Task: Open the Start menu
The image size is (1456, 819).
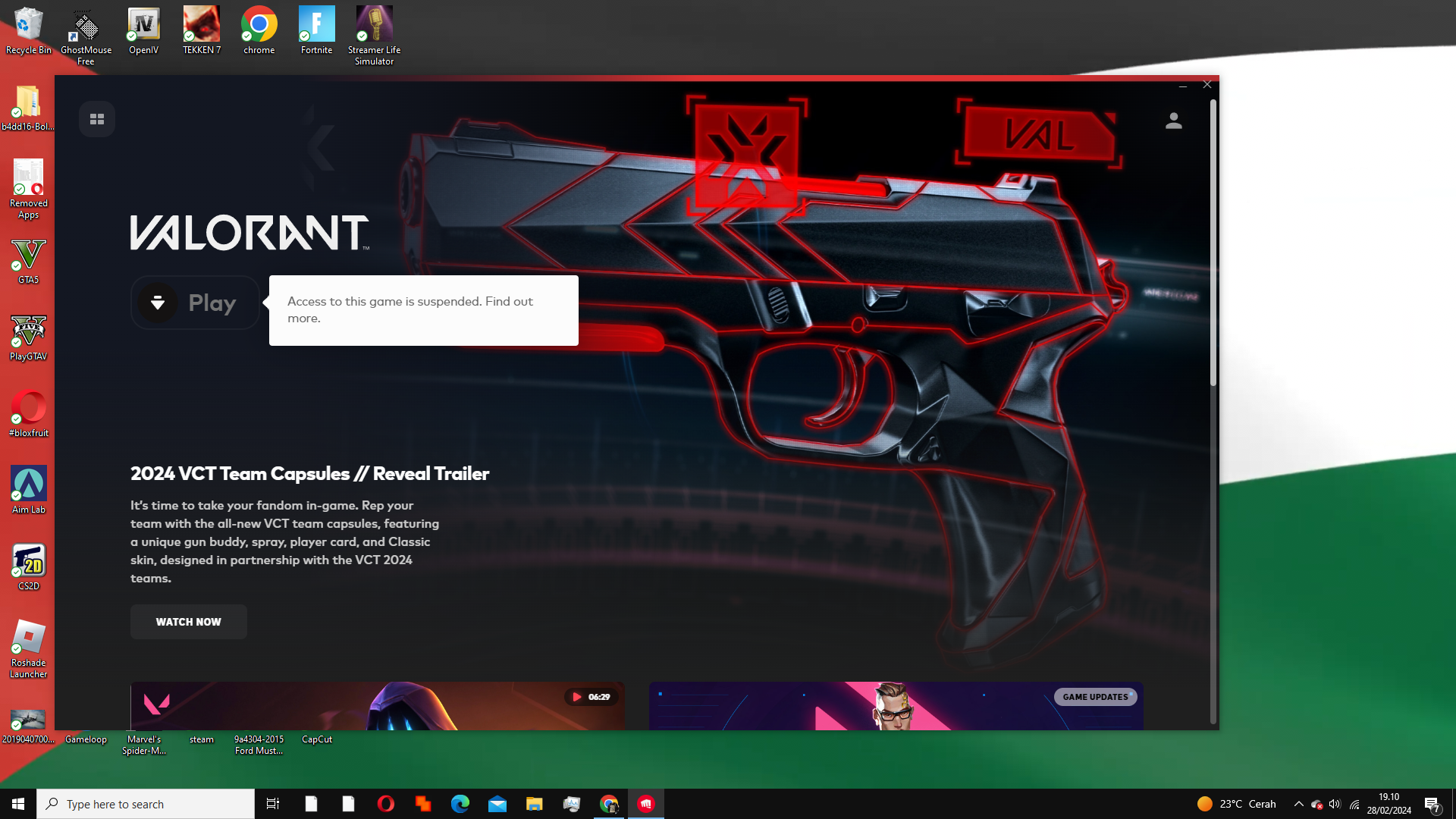Action: click(x=16, y=803)
